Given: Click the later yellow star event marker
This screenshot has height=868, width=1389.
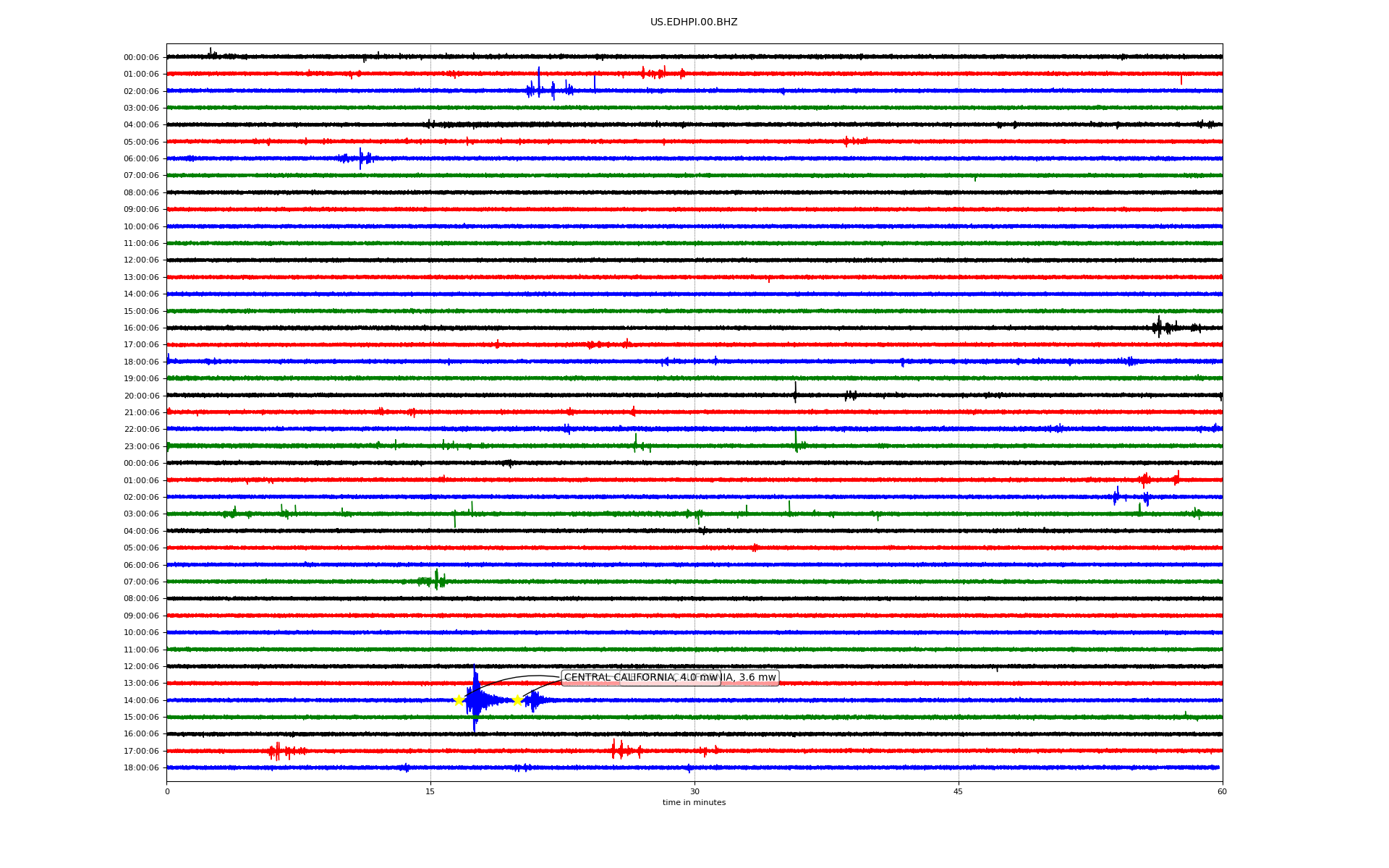Looking at the screenshot, I should click(517, 700).
